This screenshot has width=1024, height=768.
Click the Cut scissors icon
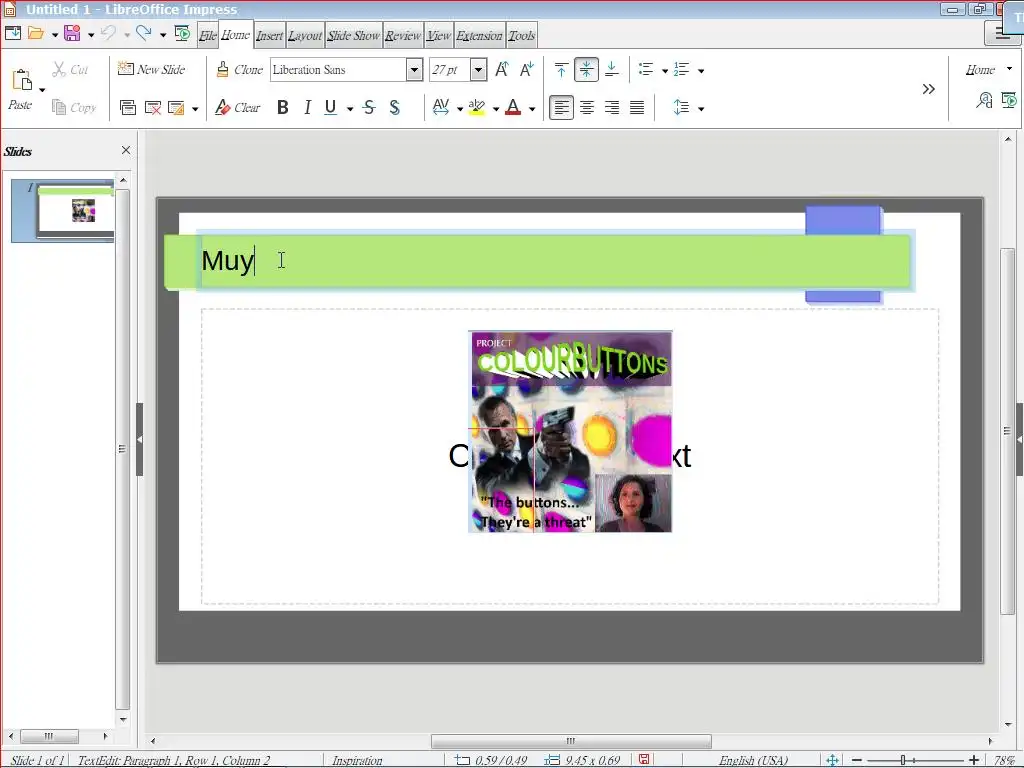[59, 69]
